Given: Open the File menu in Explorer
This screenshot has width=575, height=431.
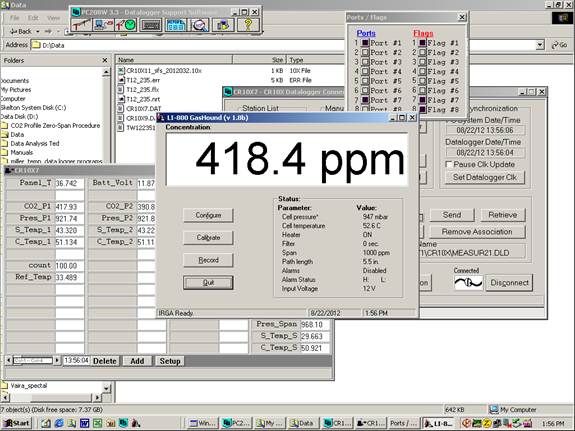Looking at the screenshot, I should (x=15, y=18).
